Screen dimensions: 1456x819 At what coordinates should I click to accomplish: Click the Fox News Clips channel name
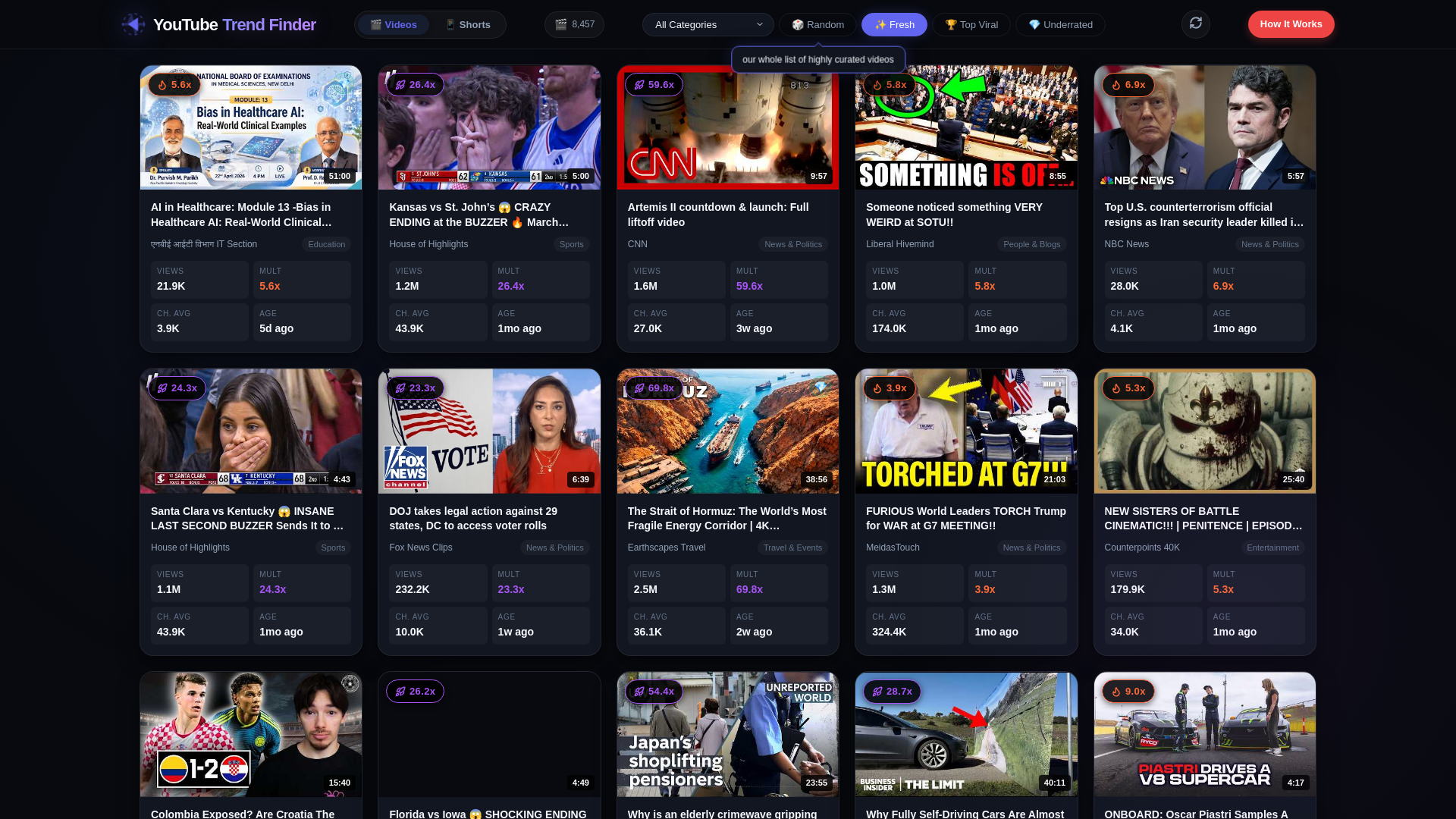421,548
